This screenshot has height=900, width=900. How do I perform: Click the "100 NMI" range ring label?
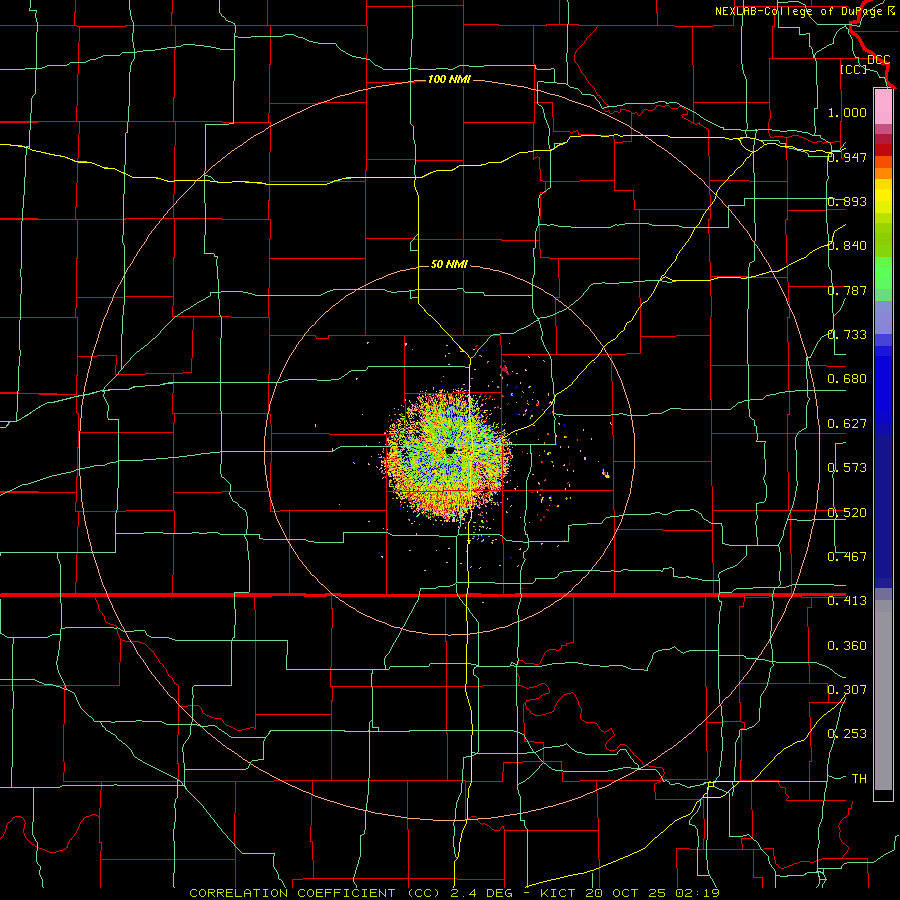pos(449,79)
